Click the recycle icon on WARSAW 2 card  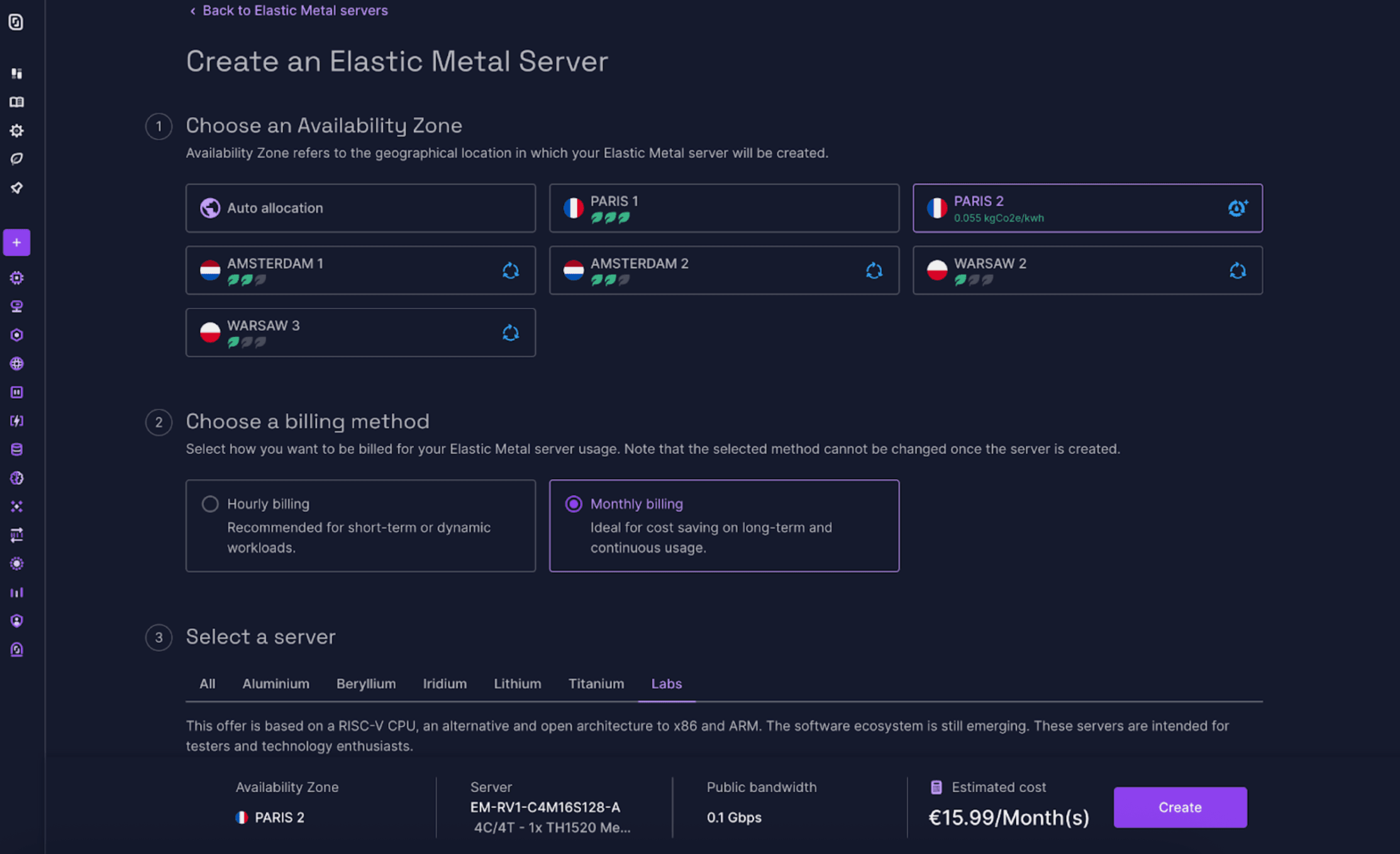coord(1237,270)
